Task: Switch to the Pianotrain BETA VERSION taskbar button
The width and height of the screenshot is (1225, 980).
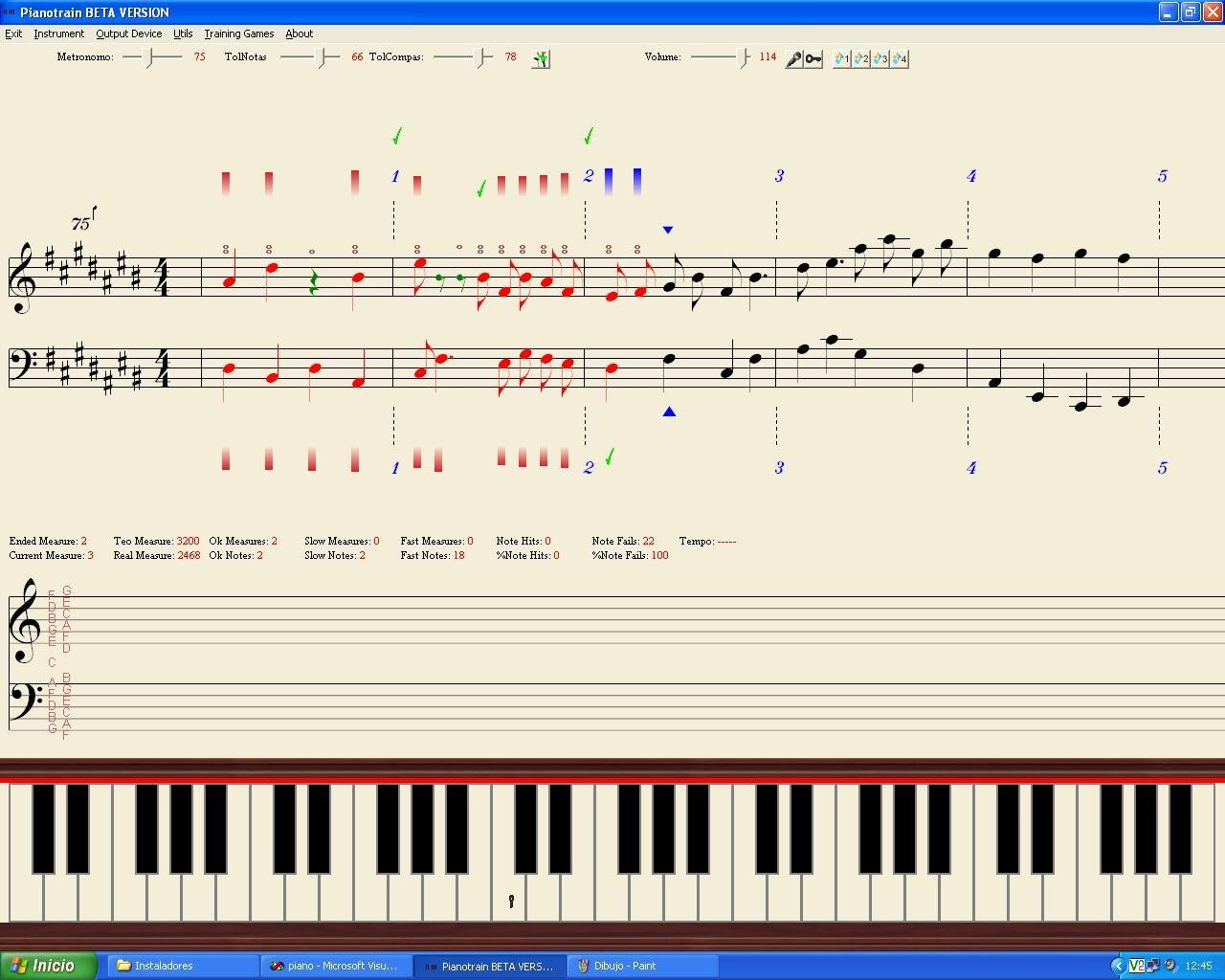Action: (x=490, y=966)
